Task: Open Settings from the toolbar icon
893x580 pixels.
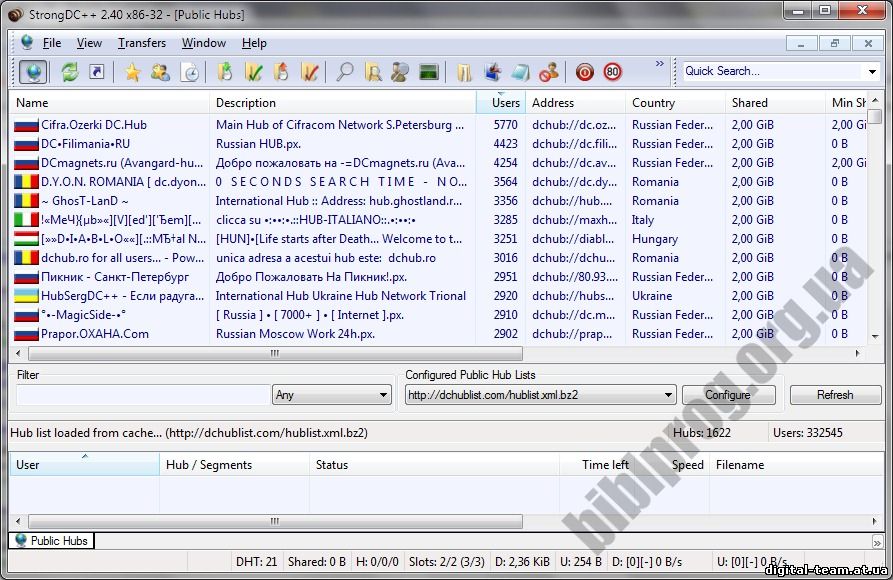Action: pos(493,72)
